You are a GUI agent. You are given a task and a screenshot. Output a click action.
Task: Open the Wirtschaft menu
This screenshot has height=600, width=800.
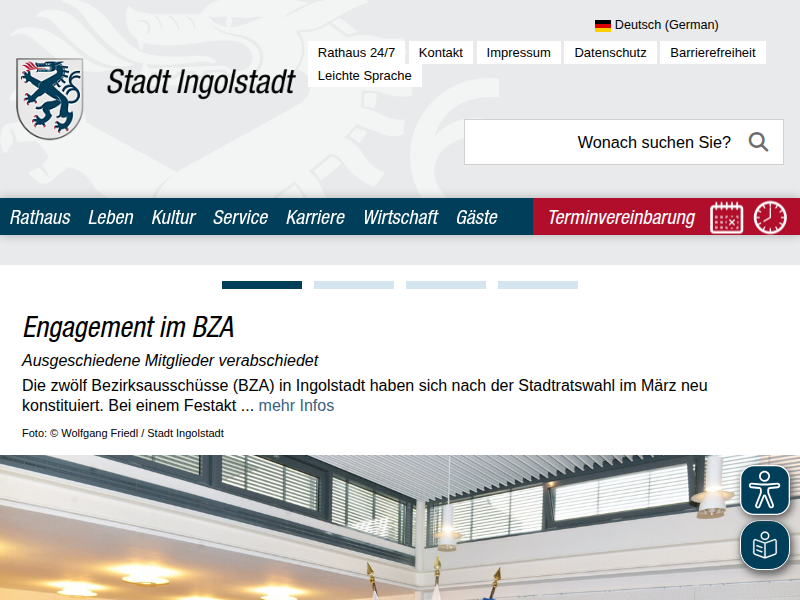[x=401, y=217]
